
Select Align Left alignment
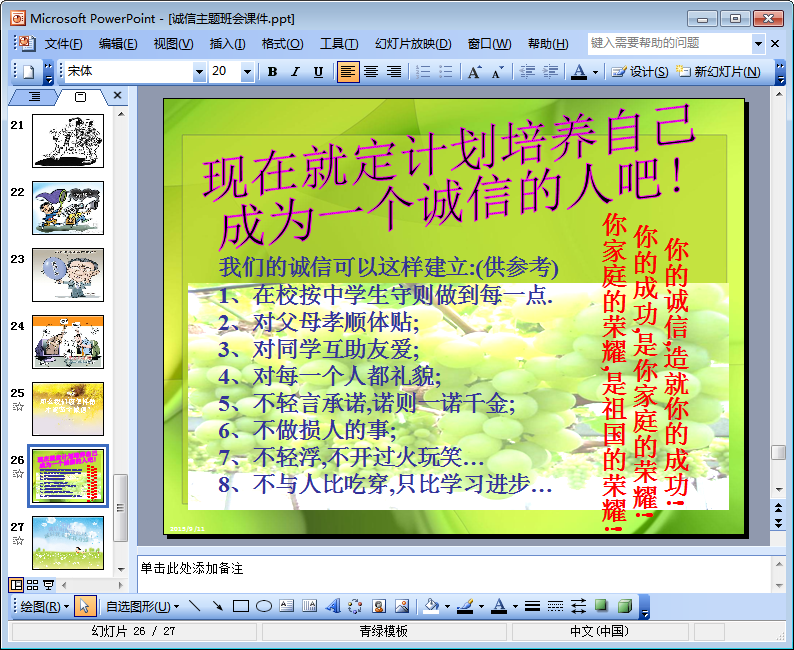(348, 72)
